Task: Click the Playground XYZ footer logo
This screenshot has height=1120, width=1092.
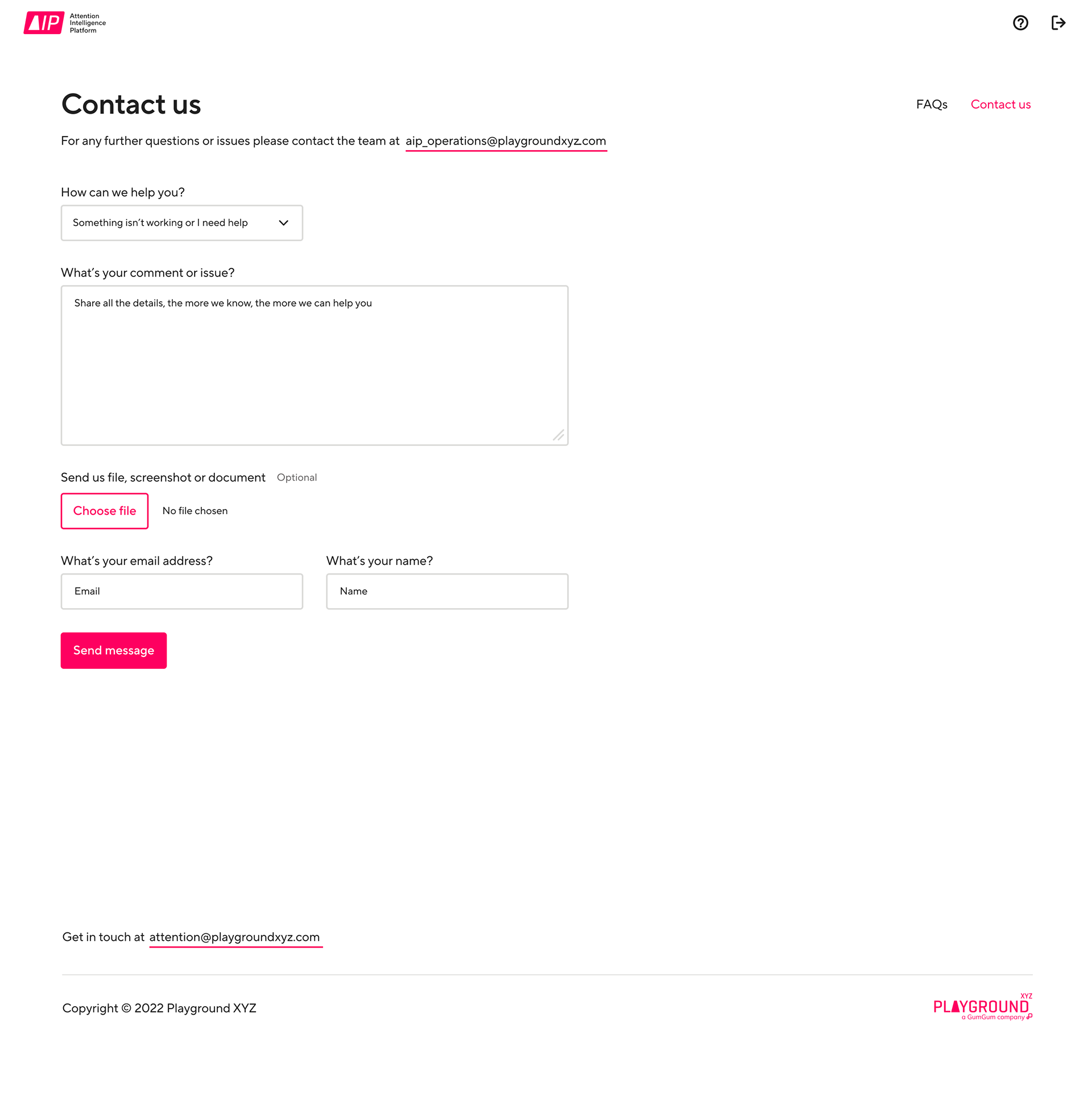Action: click(x=982, y=1006)
